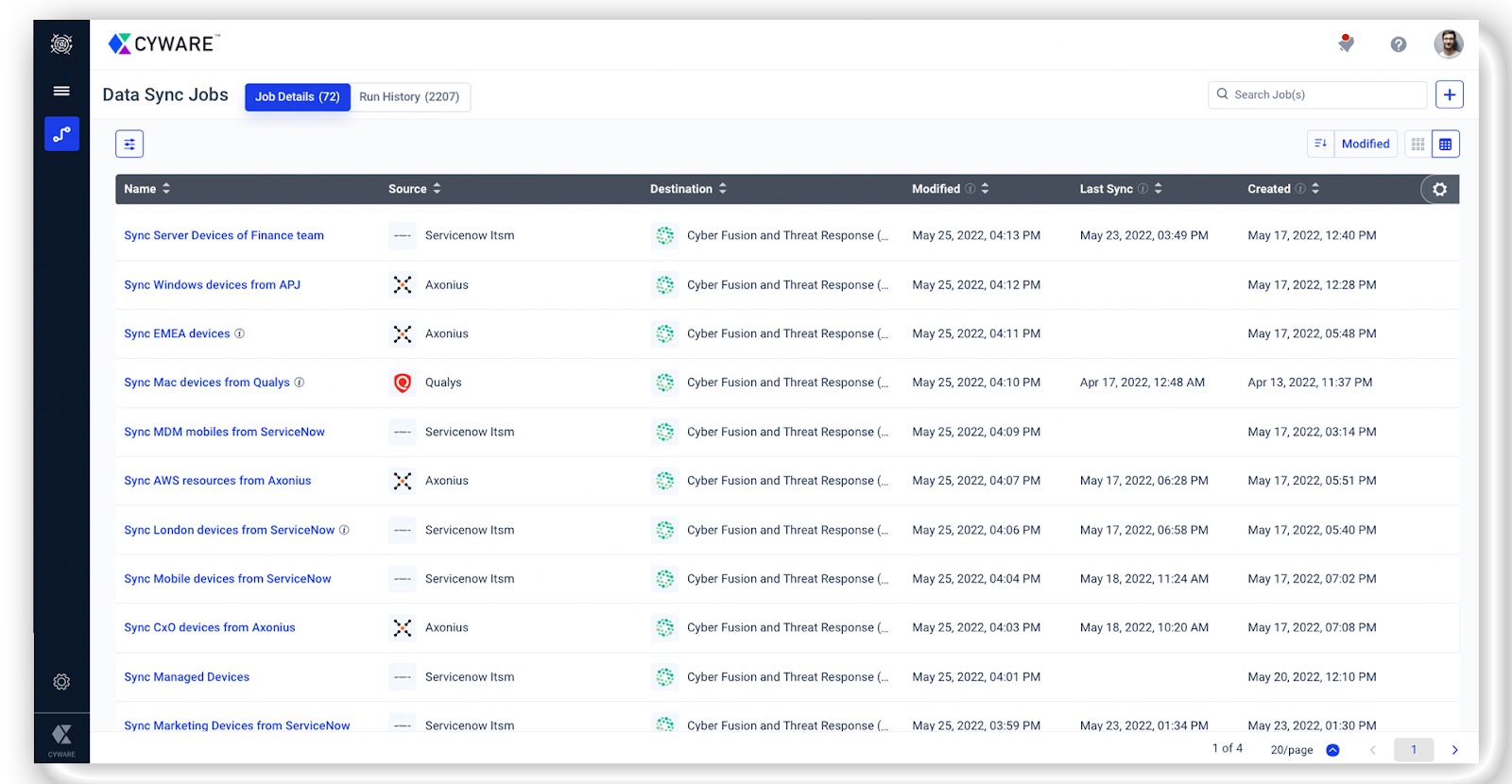Image resolution: width=1512 pixels, height=784 pixels.
Task: Expand the 20/page size selector
Action: (x=1305, y=750)
